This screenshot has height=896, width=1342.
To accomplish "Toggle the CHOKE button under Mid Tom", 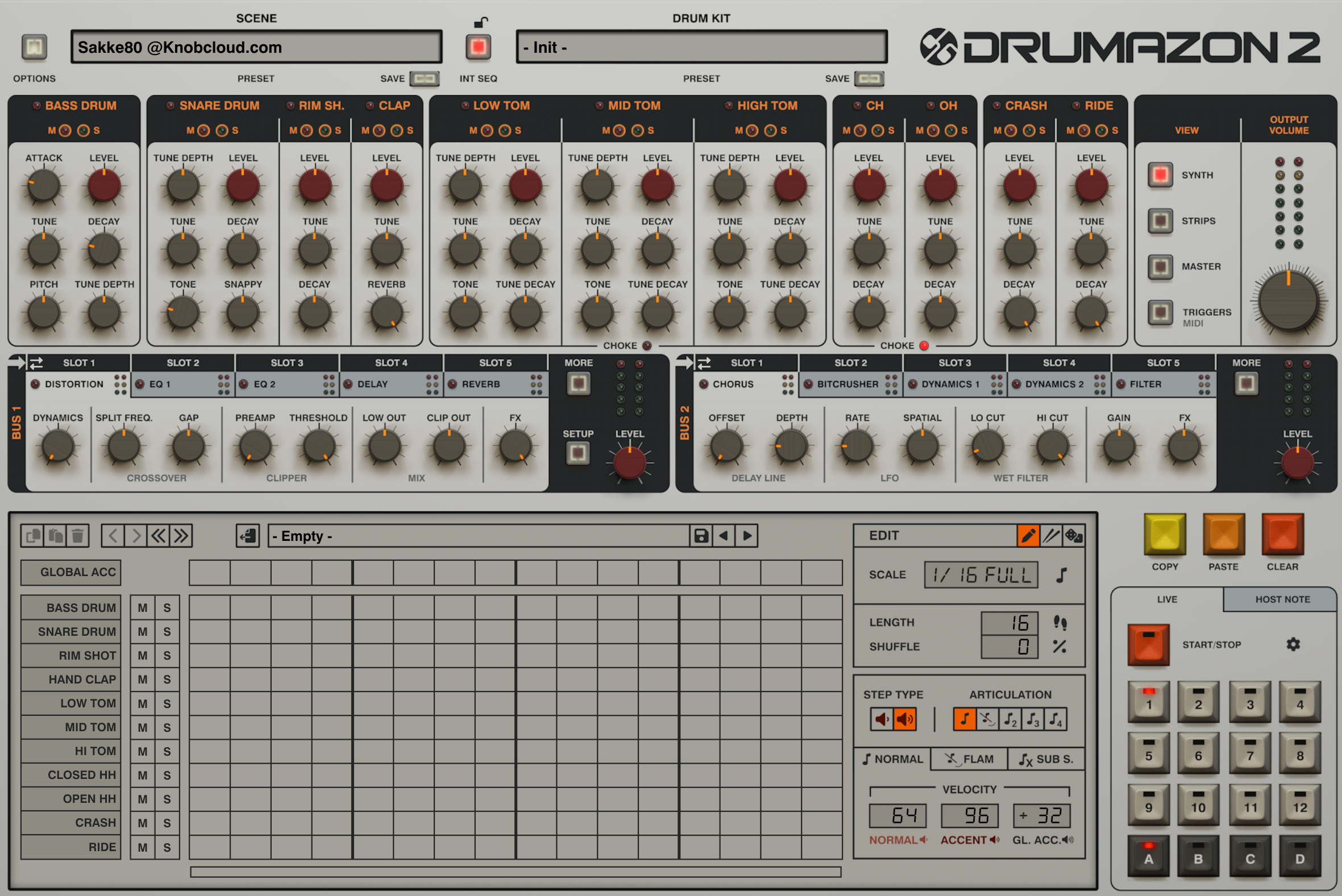I will [647, 345].
